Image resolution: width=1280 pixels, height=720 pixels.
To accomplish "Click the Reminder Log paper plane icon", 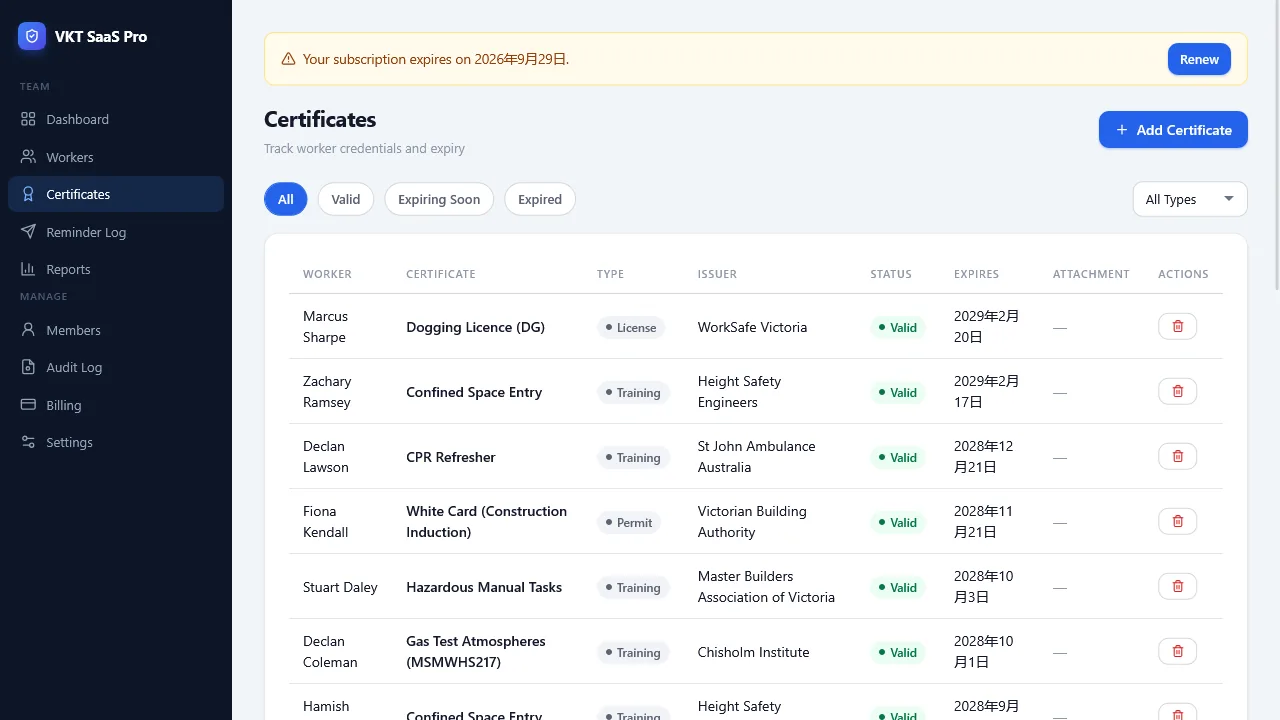I will point(28,232).
